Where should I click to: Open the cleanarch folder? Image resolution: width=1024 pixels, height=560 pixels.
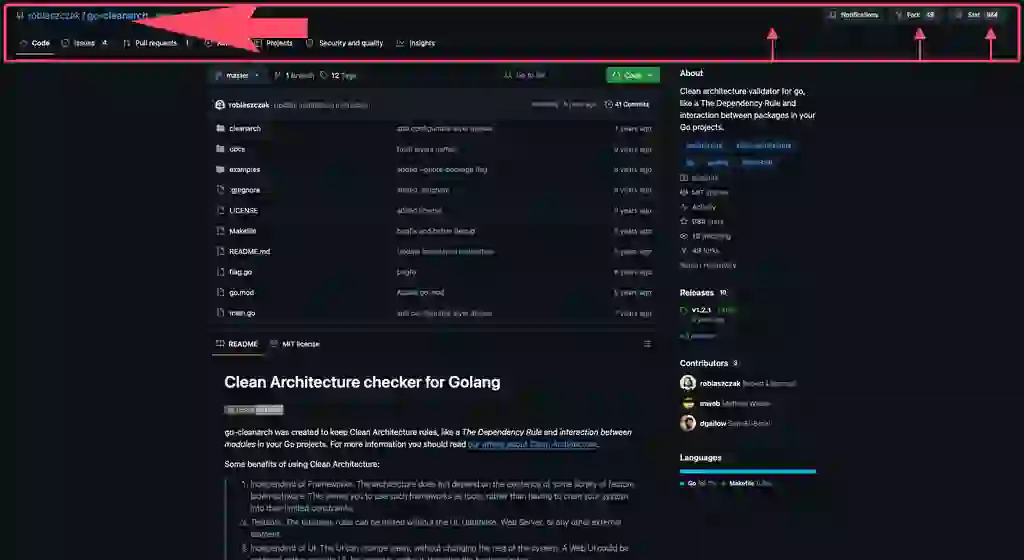pyautogui.click(x=245, y=129)
